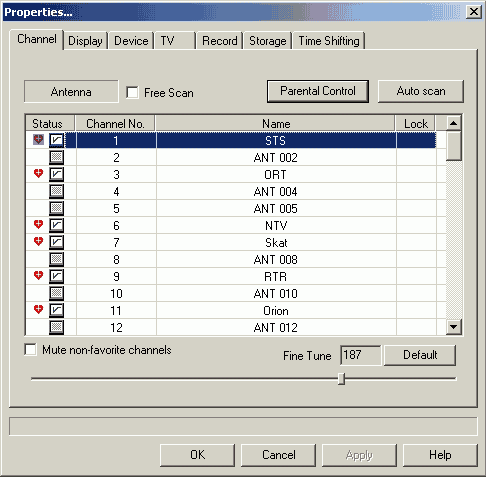Enable the Free Scan checkbox
Screen dimensions: 486x477
tap(132, 92)
